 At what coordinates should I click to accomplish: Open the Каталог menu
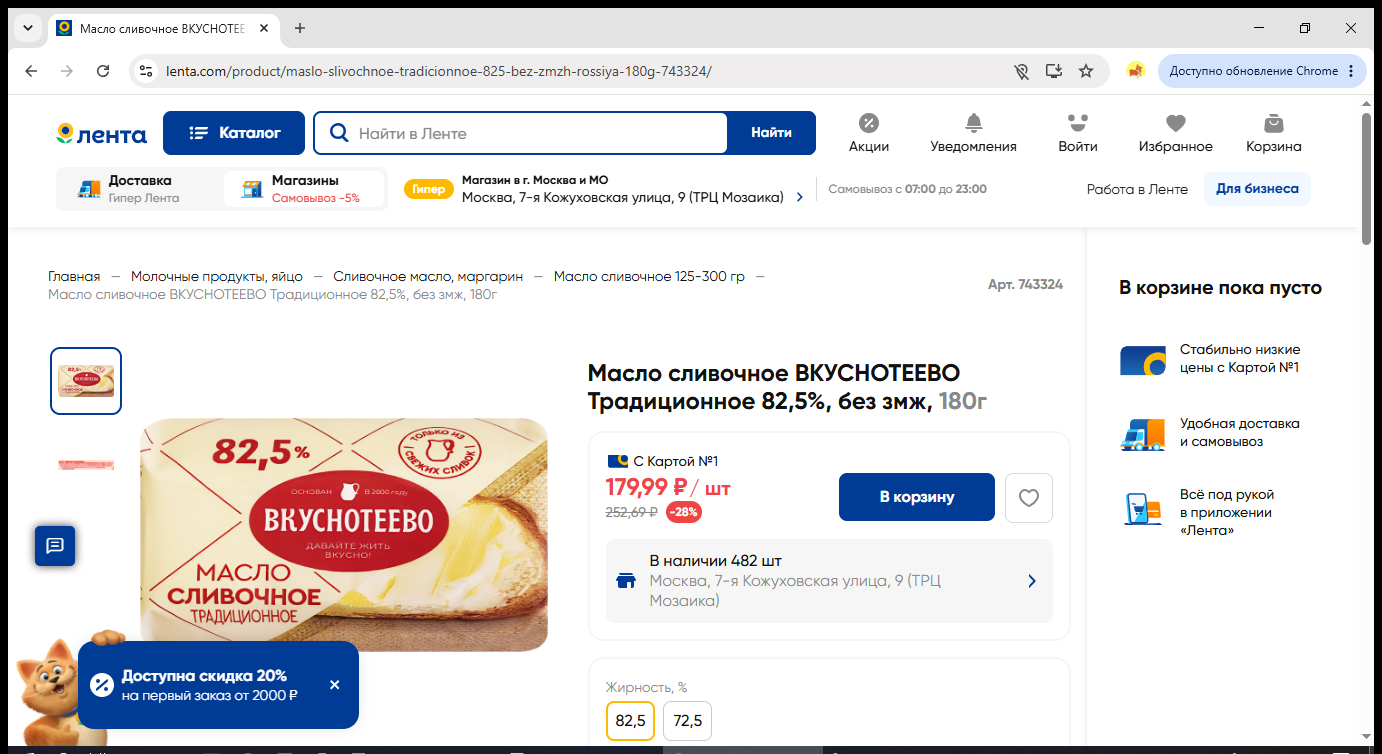(234, 133)
